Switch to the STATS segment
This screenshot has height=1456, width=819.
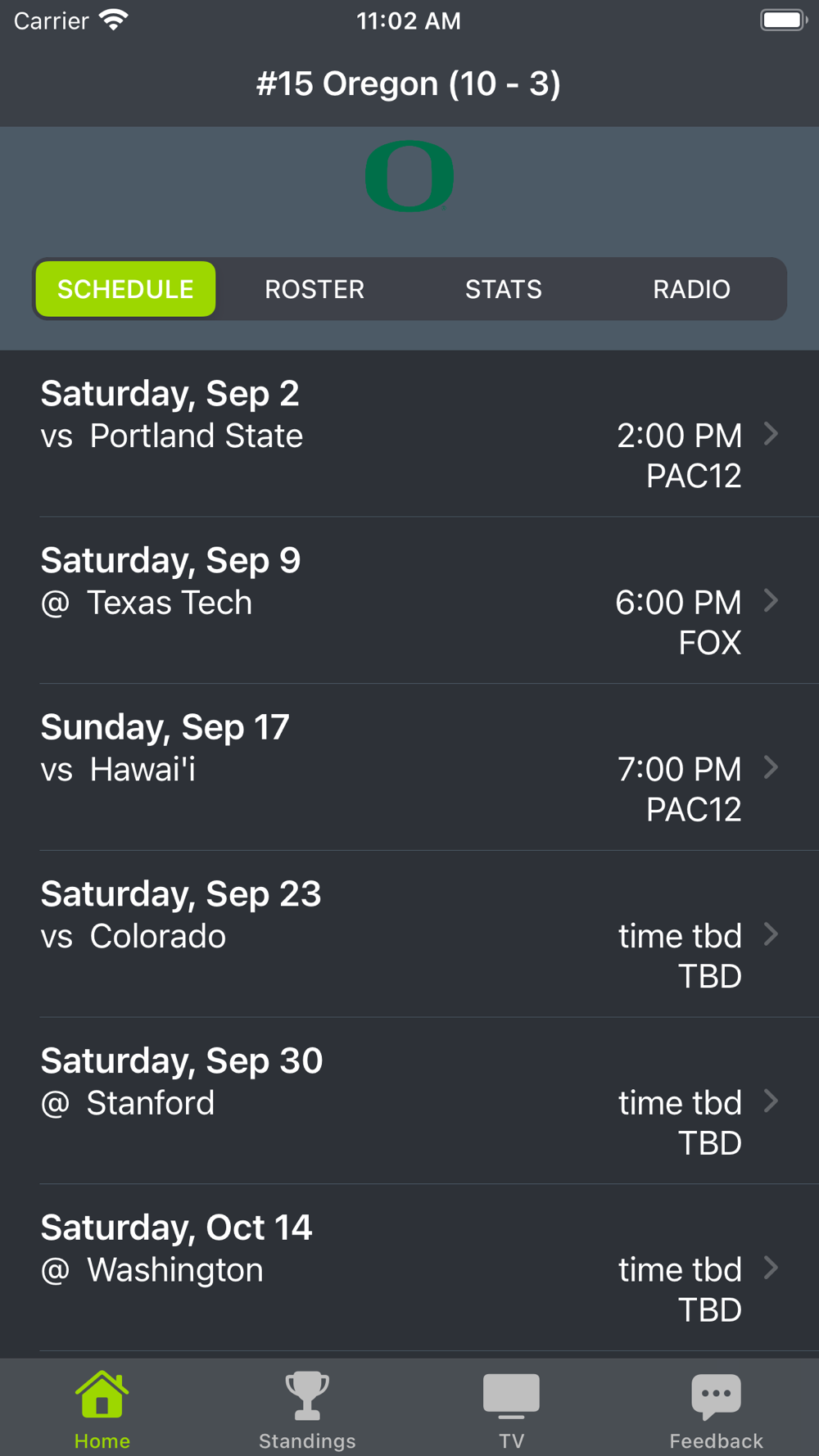(x=504, y=289)
